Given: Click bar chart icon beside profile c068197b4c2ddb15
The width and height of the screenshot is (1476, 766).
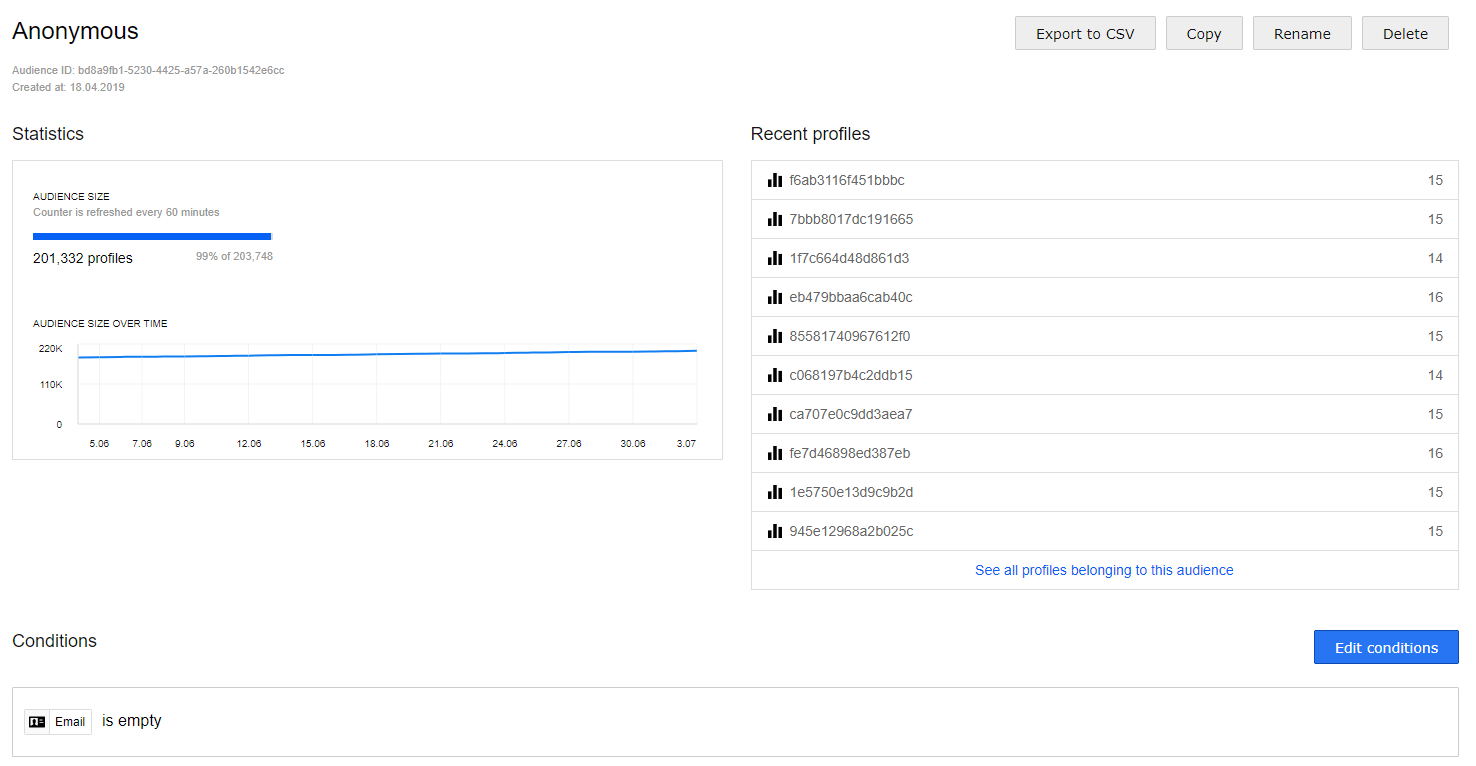Looking at the screenshot, I should (x=774, y=376).
